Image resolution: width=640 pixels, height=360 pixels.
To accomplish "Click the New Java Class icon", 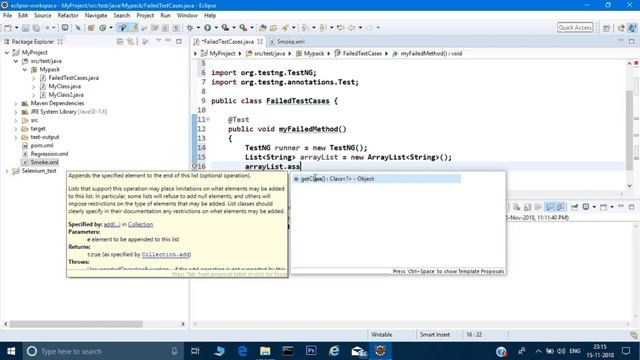I will (103, 28).
